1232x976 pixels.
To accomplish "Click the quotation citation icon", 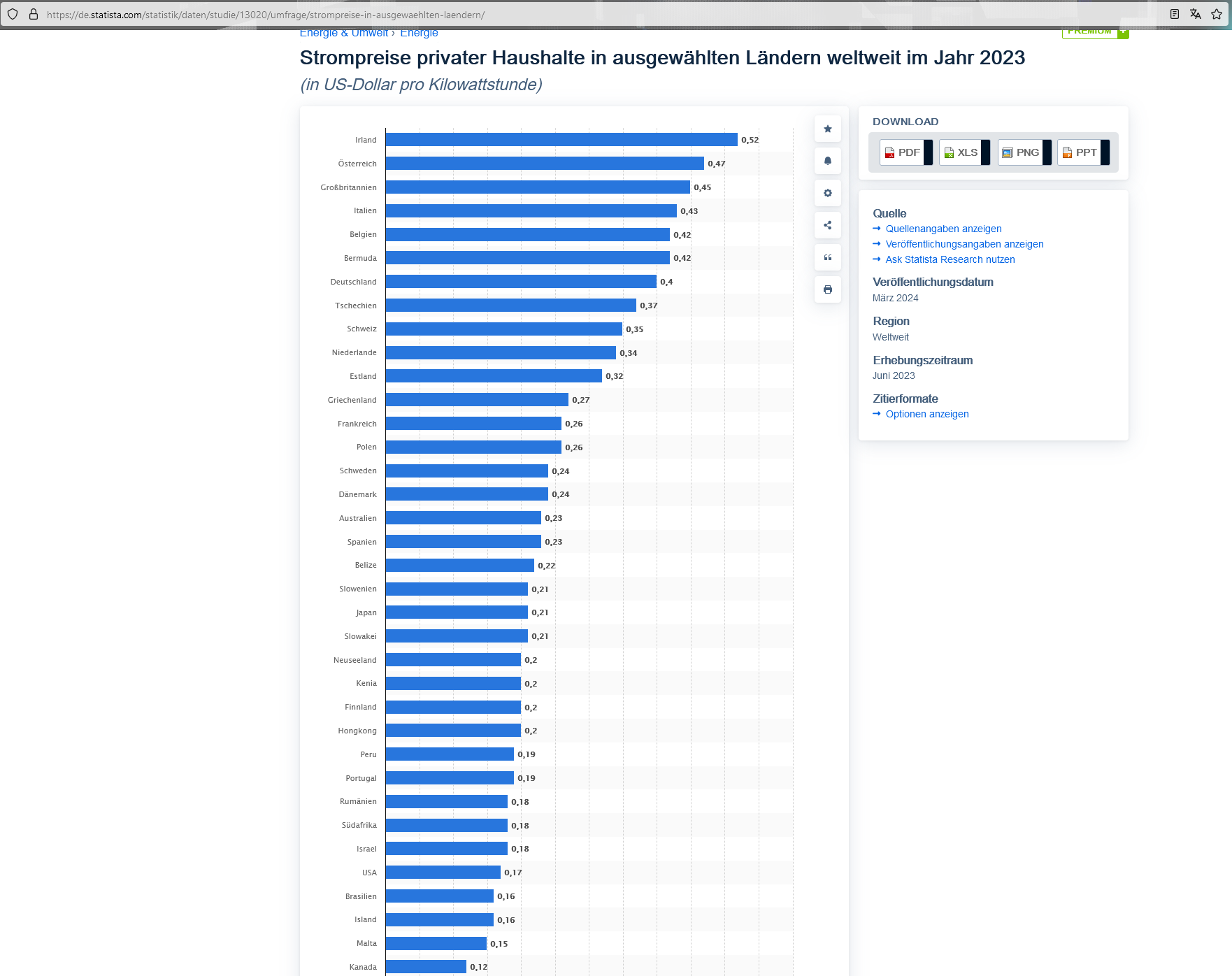I will coord(828,257).
